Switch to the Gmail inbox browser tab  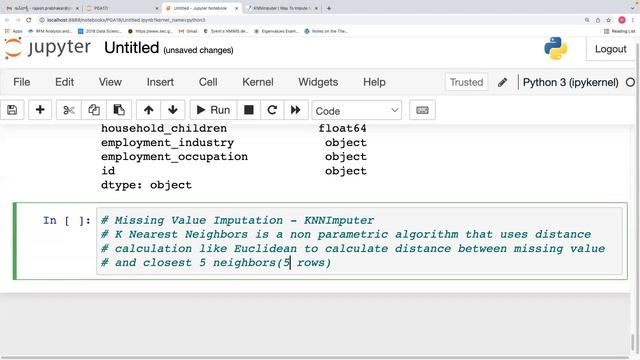pyautogui.click(x=41, y=8)
